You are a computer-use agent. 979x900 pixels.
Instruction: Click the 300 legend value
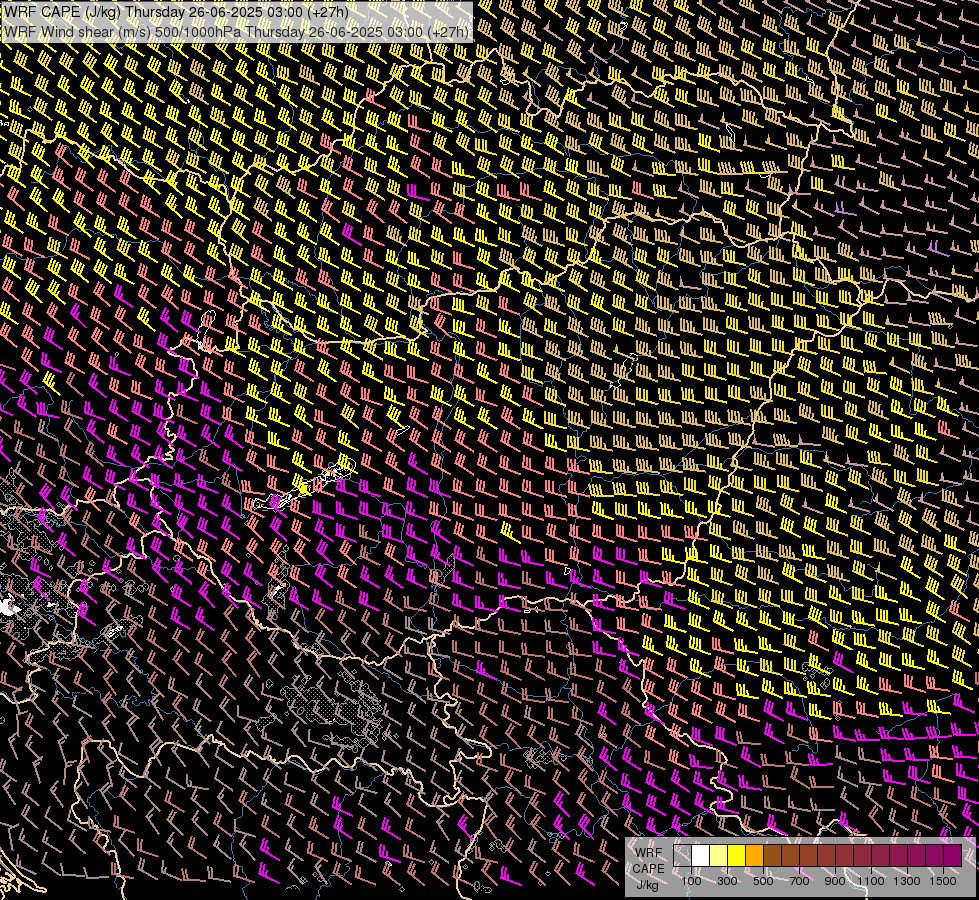tap(727, 881)
